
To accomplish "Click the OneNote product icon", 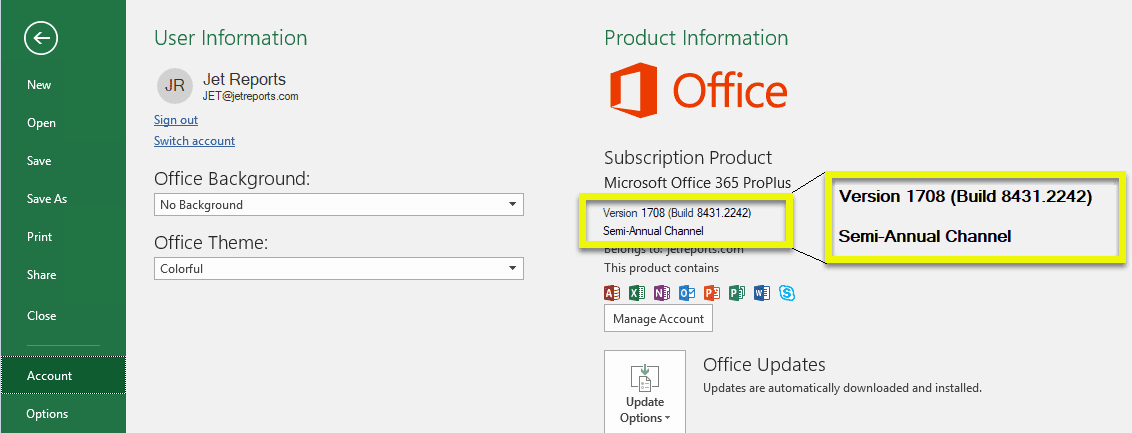I will coord(662,293).
